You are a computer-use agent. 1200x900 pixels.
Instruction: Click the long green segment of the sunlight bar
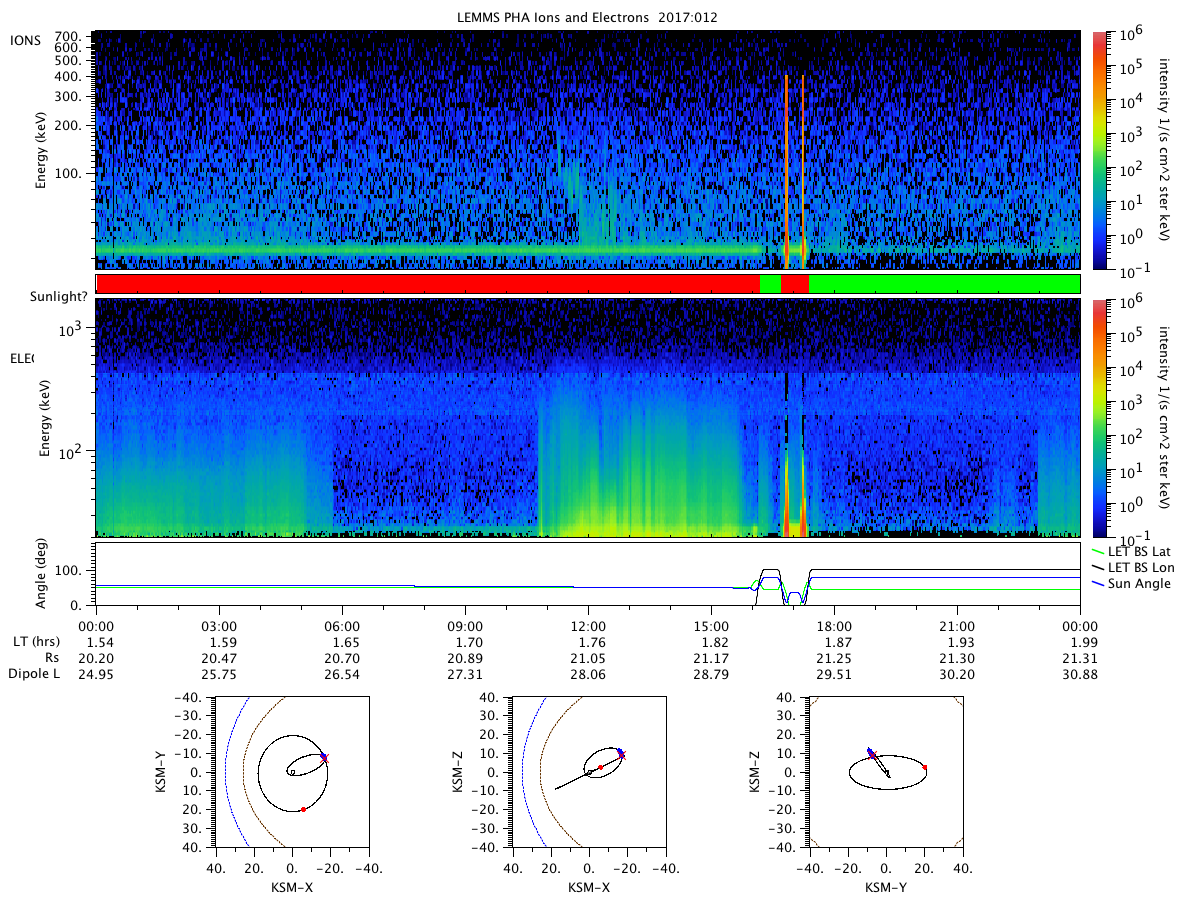(x=944, y=284)
